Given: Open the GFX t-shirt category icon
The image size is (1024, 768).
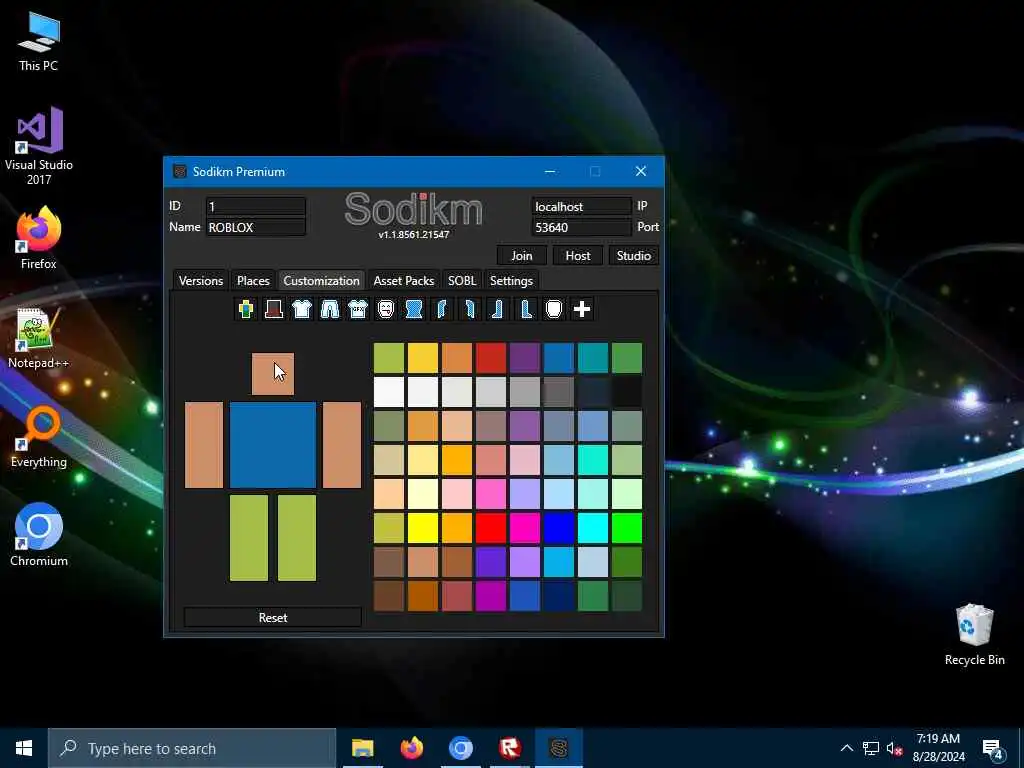Looking at the screenshot, I should (358, 309).
